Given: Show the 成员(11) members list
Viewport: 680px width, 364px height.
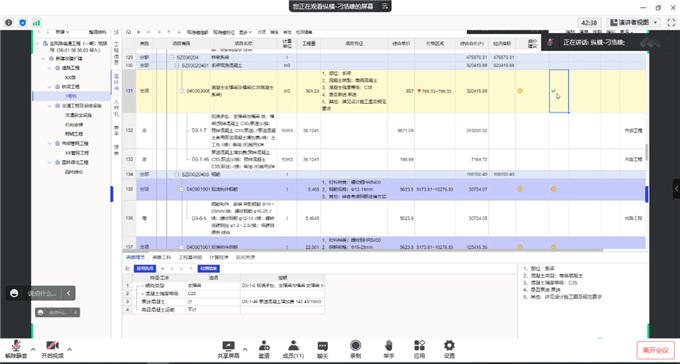Looking at the screenshot, I should pyautogui.click(x=294, y=349).
